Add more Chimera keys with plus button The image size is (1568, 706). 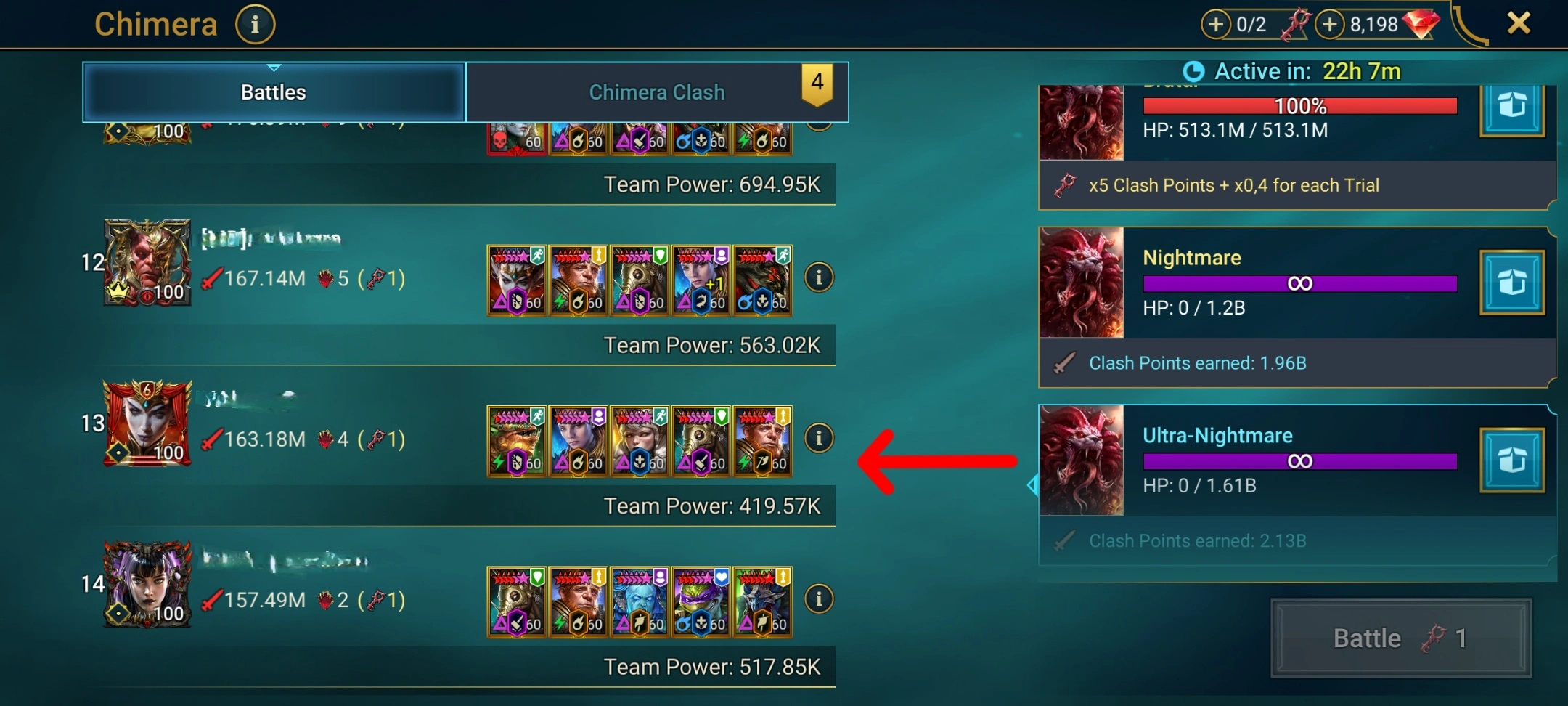point(1216,24)
